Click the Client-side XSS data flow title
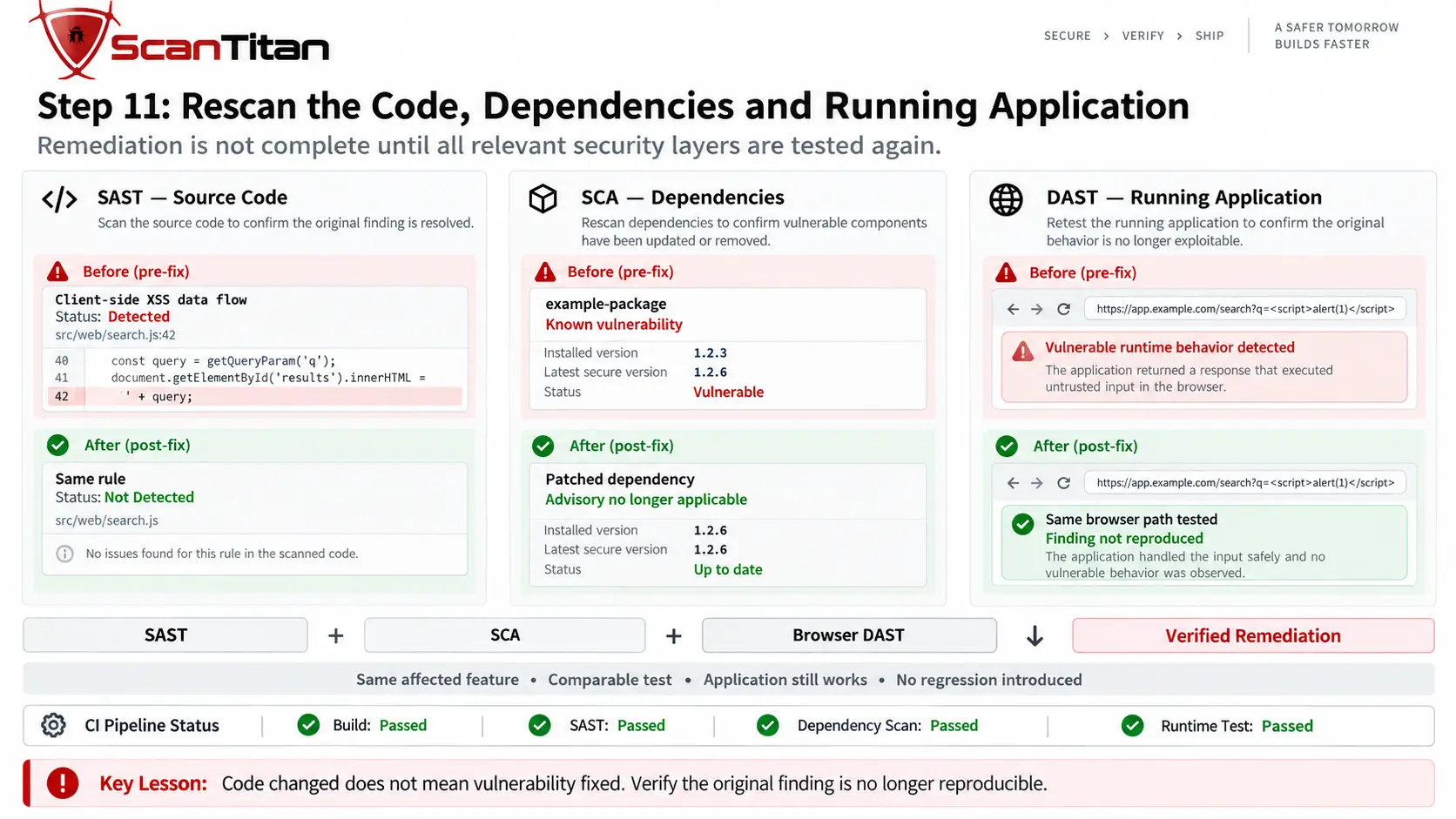This screenshot has height=819, width=1456. 151,299
